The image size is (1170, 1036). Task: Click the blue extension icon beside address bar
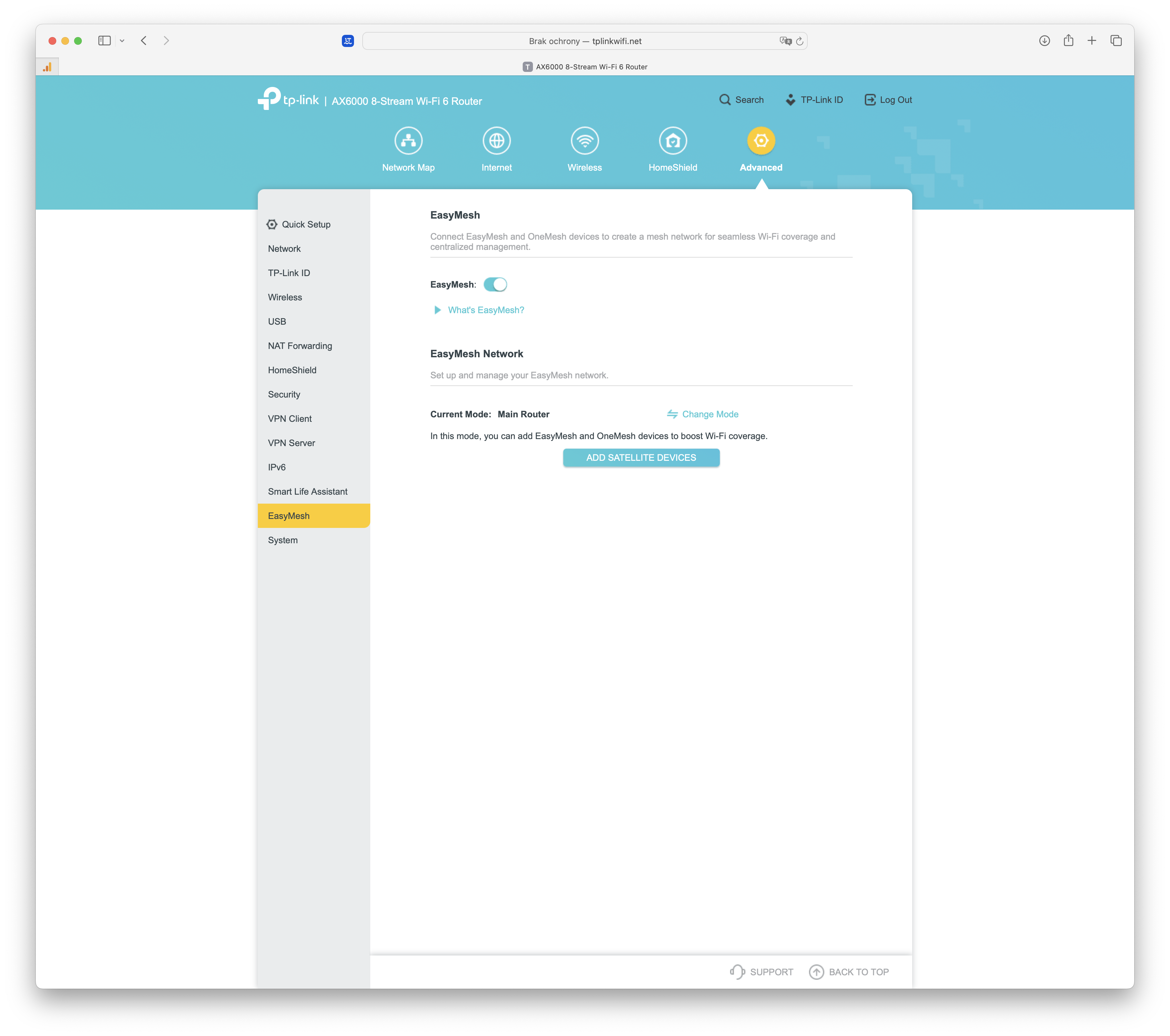(x=347, y=41)
